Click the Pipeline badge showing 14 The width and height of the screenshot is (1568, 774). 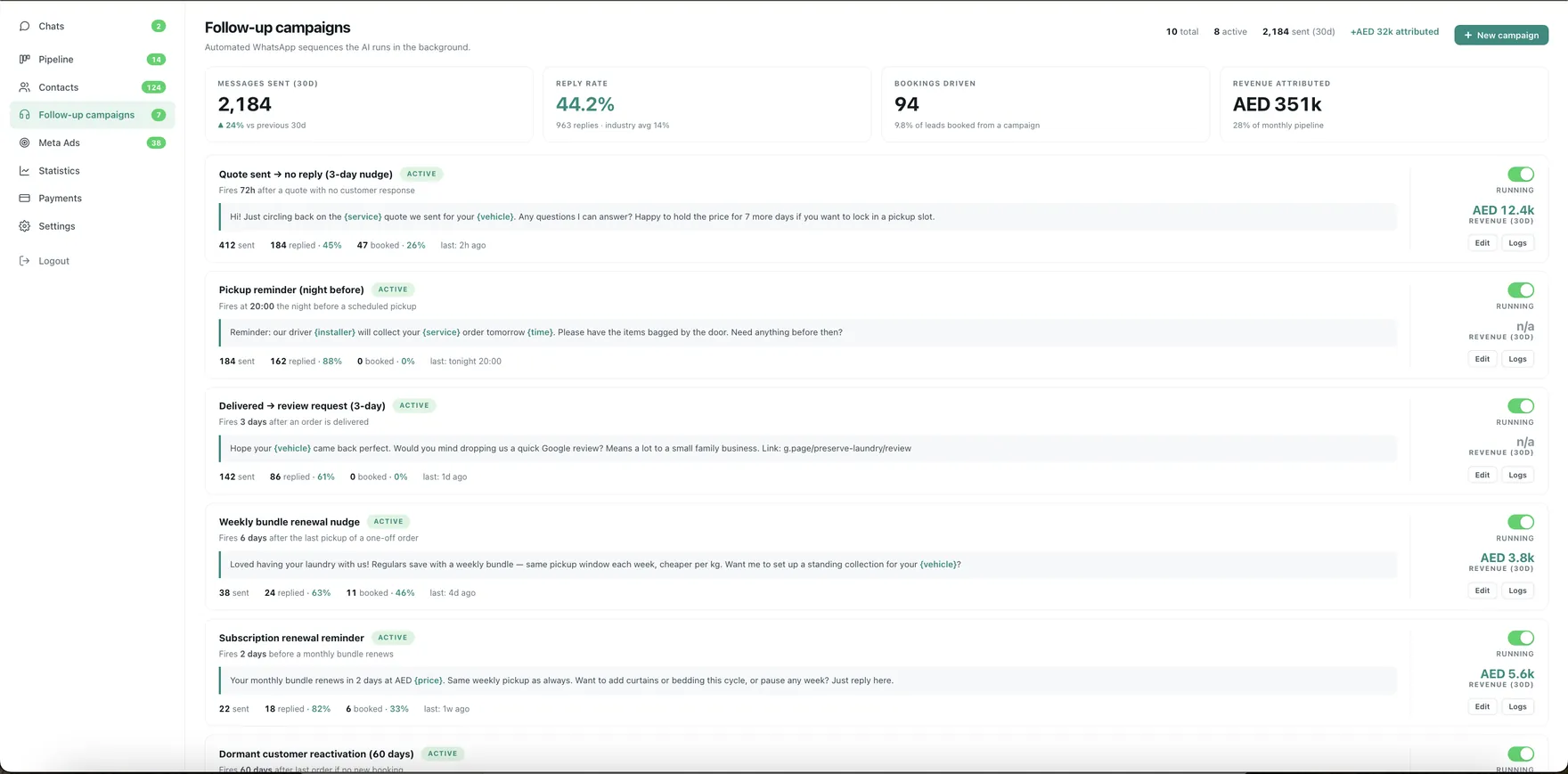[156, 60]
